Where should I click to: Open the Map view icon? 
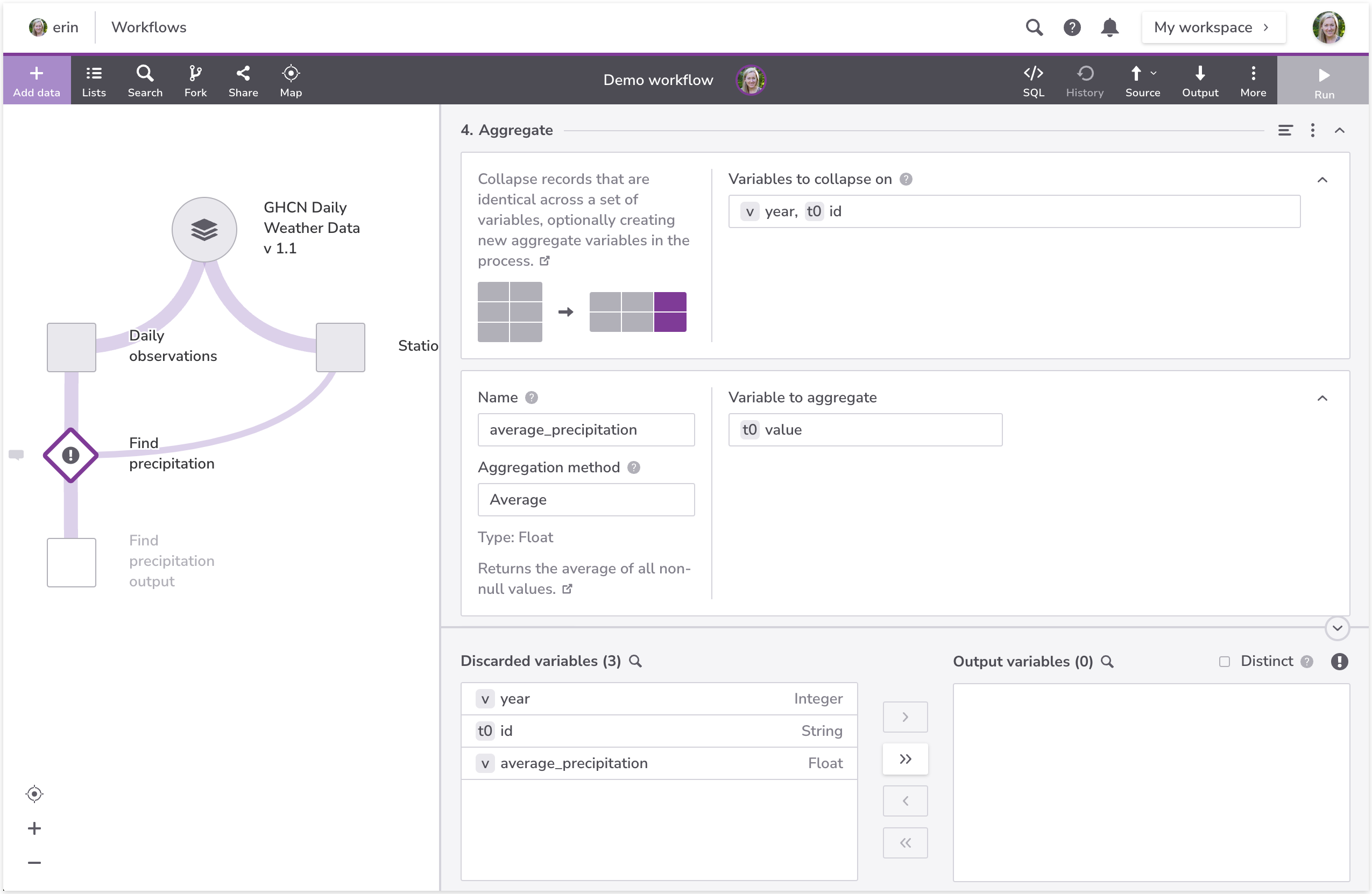pos(291,80)
